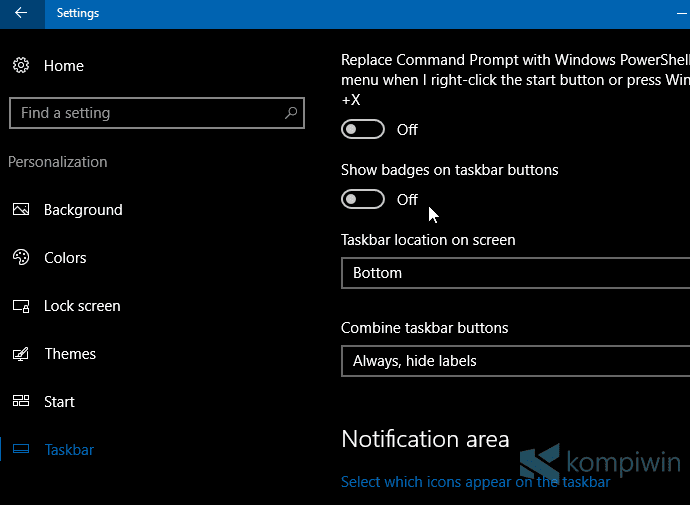Click the Home gear icon
Viewport: 690px width, 505px height.
(21, 65)
